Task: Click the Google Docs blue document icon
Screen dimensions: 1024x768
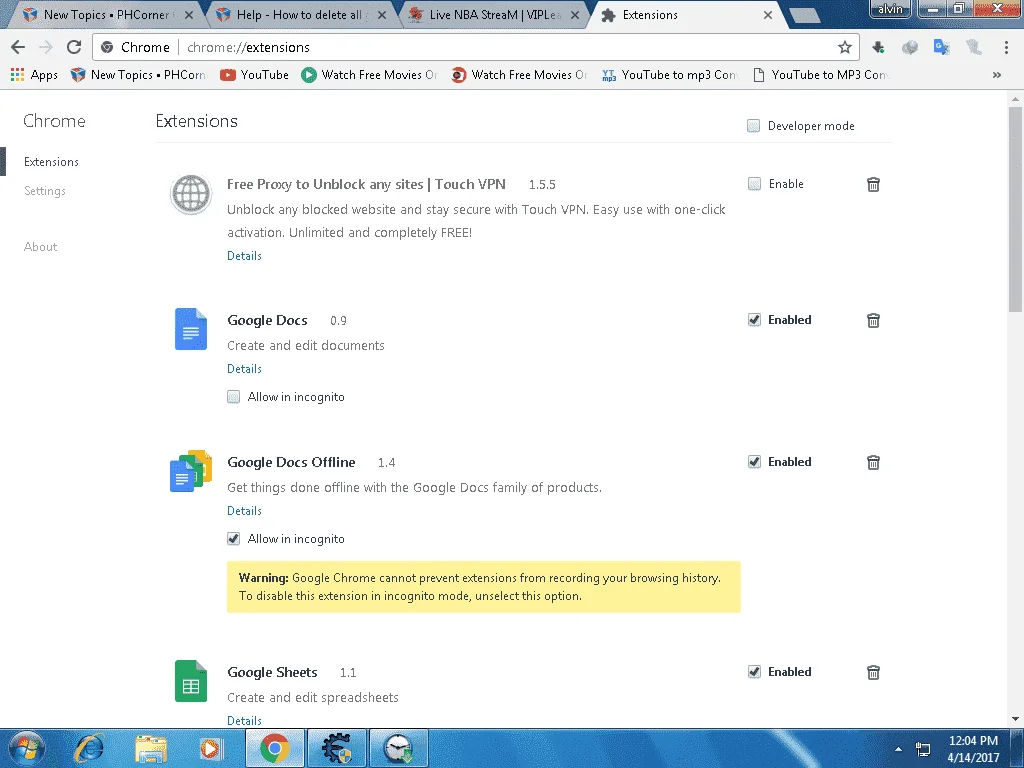Action: click(x=191, y=328)
